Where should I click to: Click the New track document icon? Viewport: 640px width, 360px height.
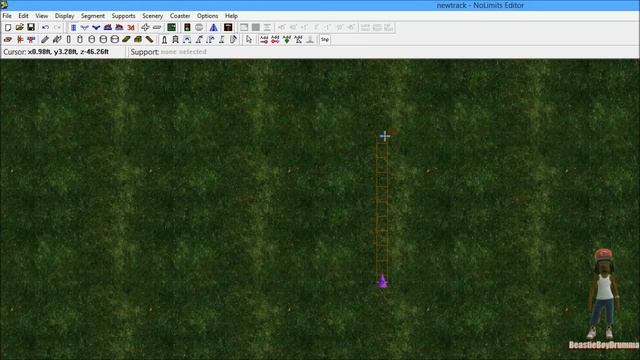pos(8,27)
